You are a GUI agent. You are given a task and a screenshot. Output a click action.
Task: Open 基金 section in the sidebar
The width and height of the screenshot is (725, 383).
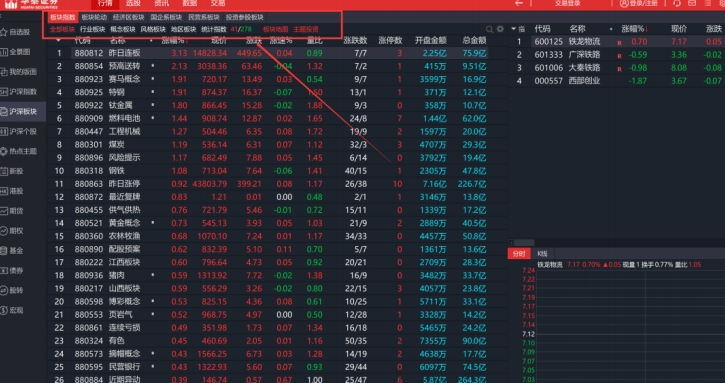tap(12, 251)
